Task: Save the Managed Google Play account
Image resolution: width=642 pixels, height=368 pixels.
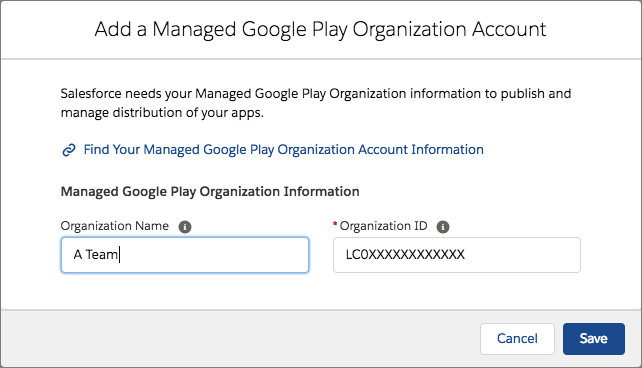Action: click(594, 339)
